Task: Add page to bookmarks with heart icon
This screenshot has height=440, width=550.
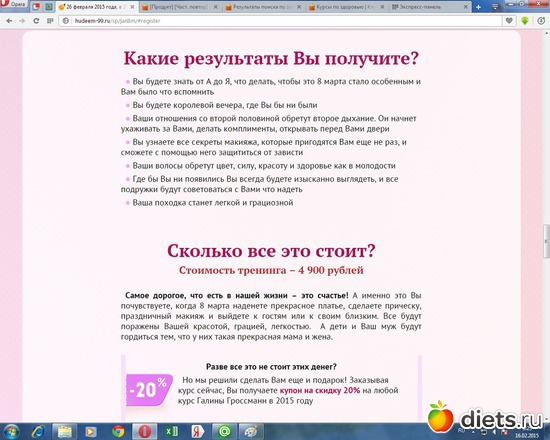Action: 509,21
